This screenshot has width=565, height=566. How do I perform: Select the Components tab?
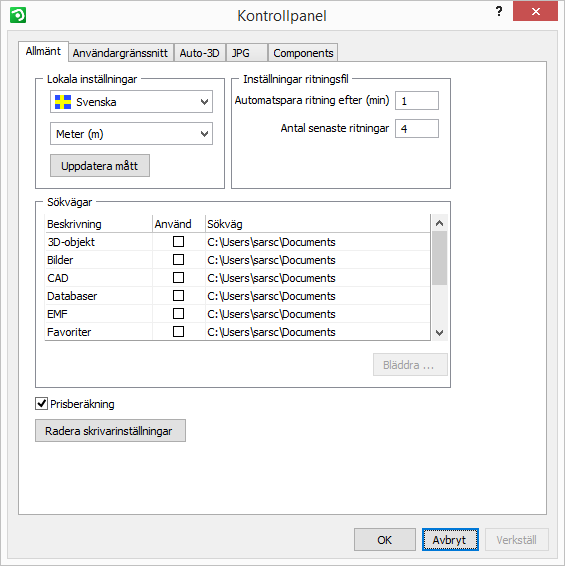[303, 53]
